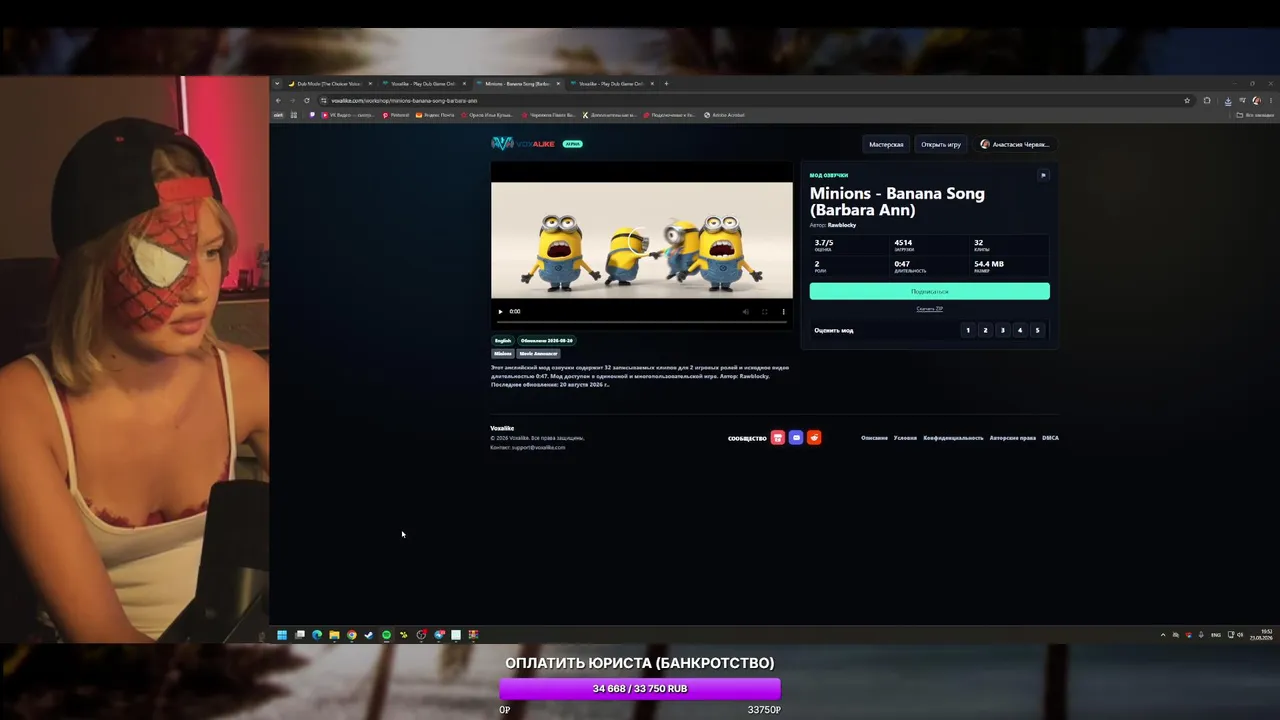This screenshot has width=1280, height=720.
Task: Open the browser extensions menu
Action: click(x=1207, y=100)
